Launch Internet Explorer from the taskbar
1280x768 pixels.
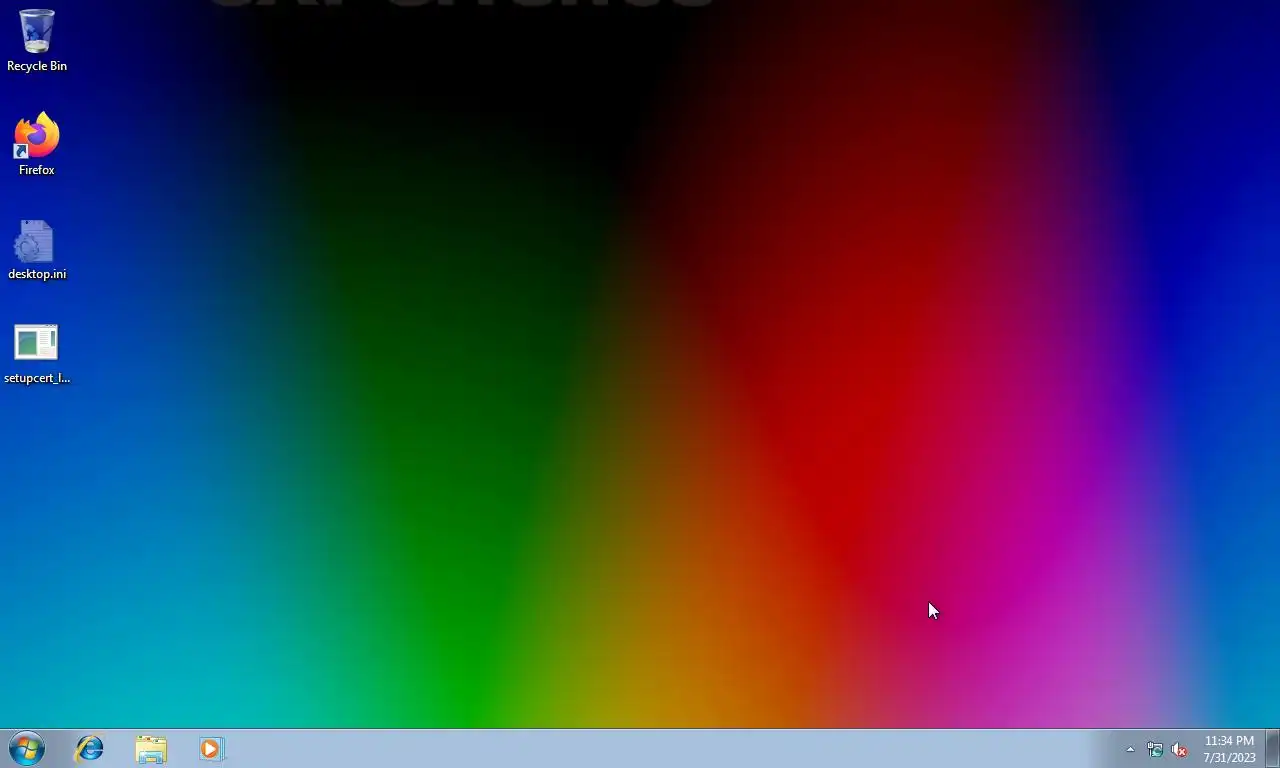pos(90,748)
